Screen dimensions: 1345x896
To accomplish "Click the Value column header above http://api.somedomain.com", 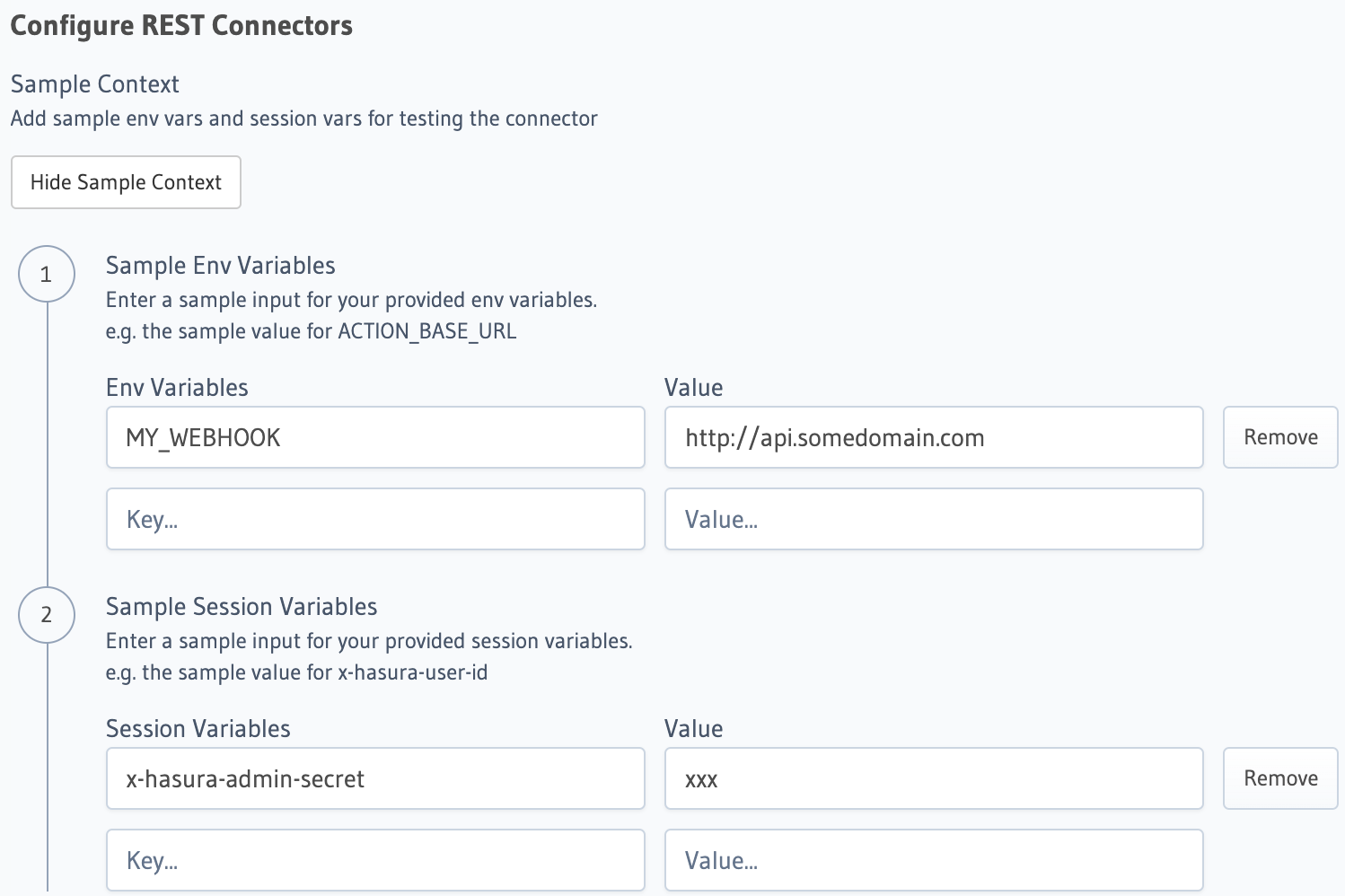I will click(x=693, y=387).
